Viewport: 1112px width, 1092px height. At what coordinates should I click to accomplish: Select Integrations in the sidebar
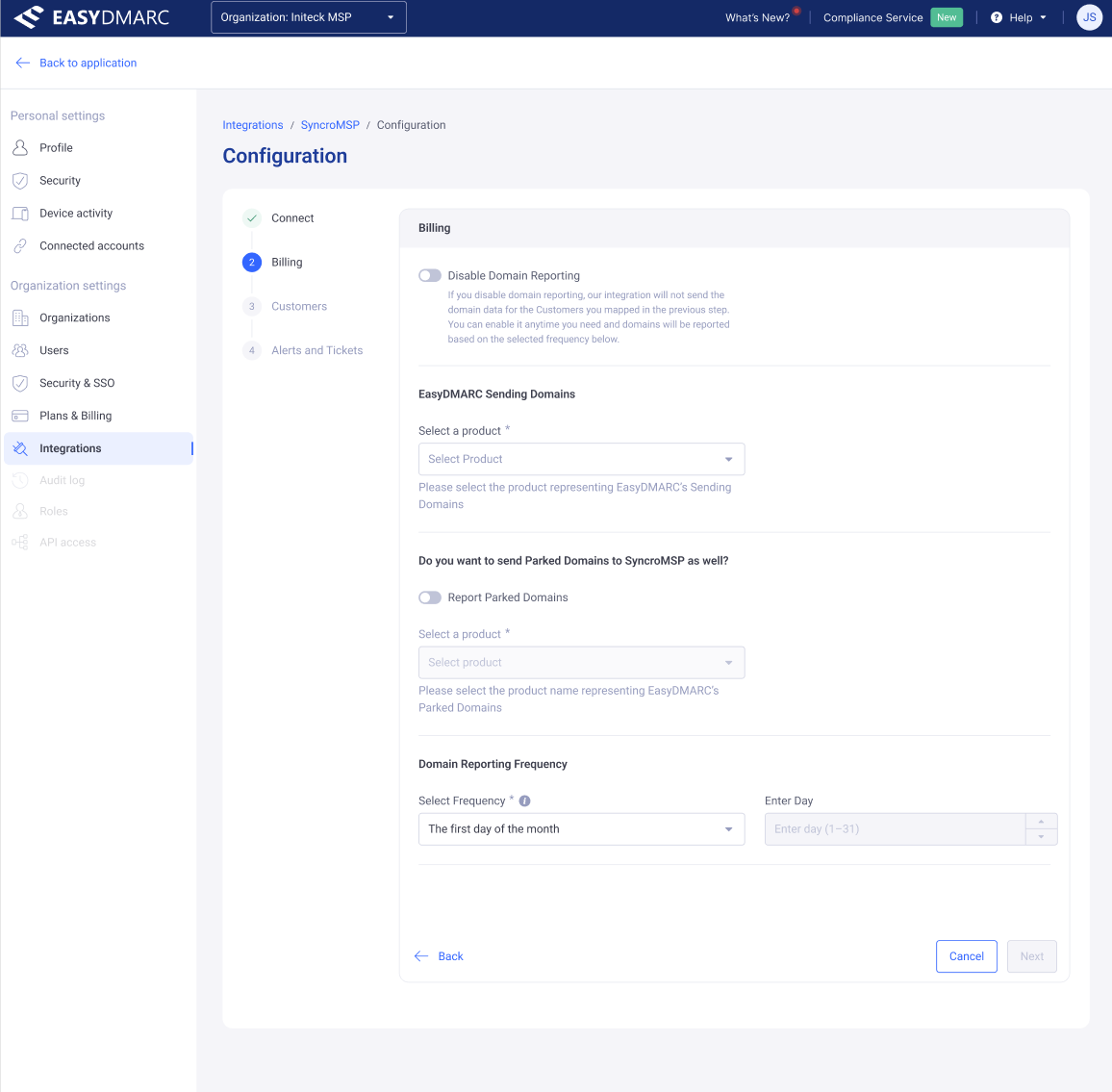coord(98,448)
